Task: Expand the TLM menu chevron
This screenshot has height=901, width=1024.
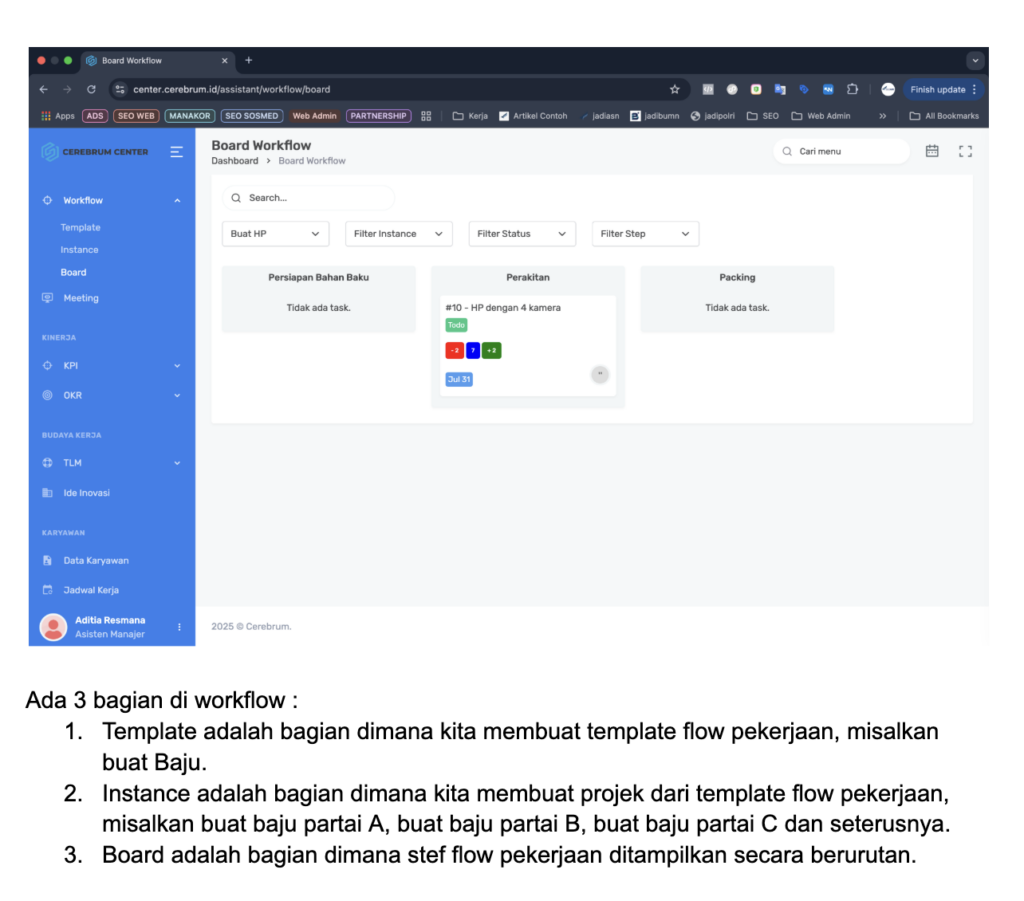Action: 177,463
